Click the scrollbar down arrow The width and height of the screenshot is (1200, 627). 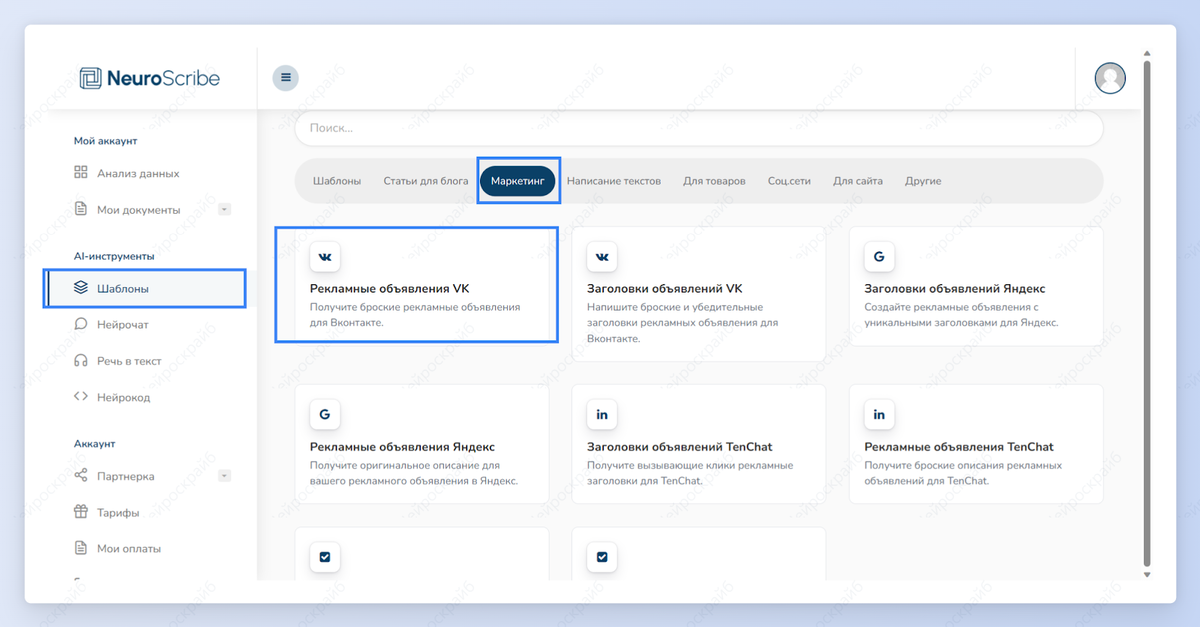click(x=1146, y=575)
